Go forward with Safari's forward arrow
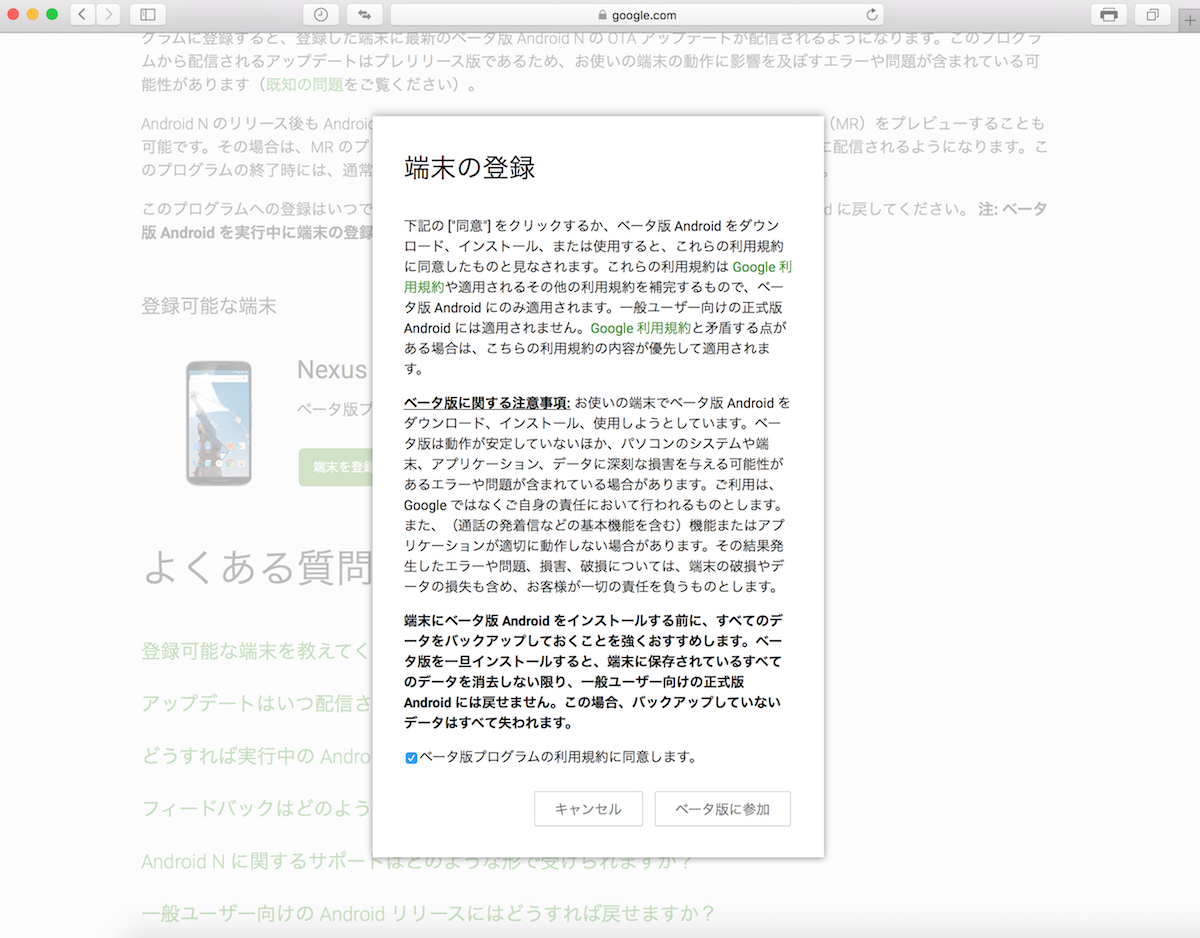The width and height of the screenshot is (1200, 938). (x=107, y=14)
